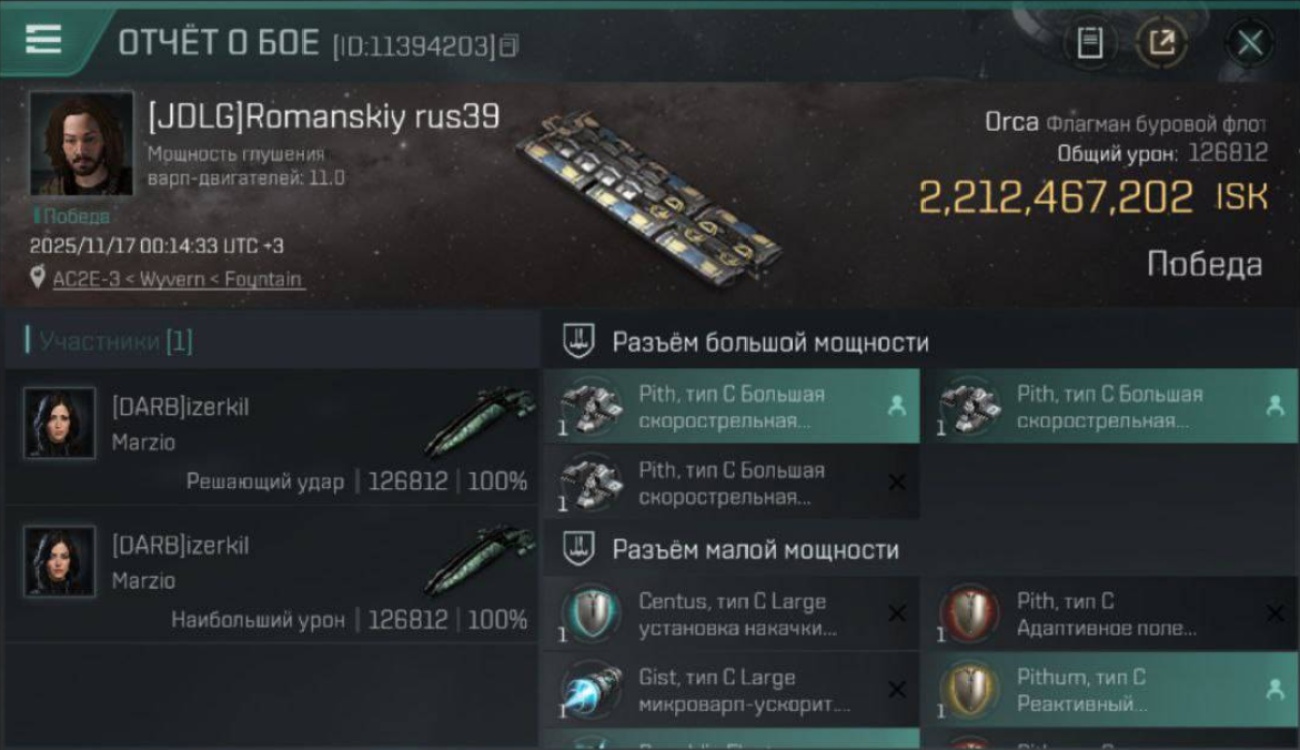Image resolution: width=1300 pixels, height=750 pixels.
Task: Follow the AC2E-3 Wyvern Fountain location link
Action: pyautogui.click(x=177, y=279)
